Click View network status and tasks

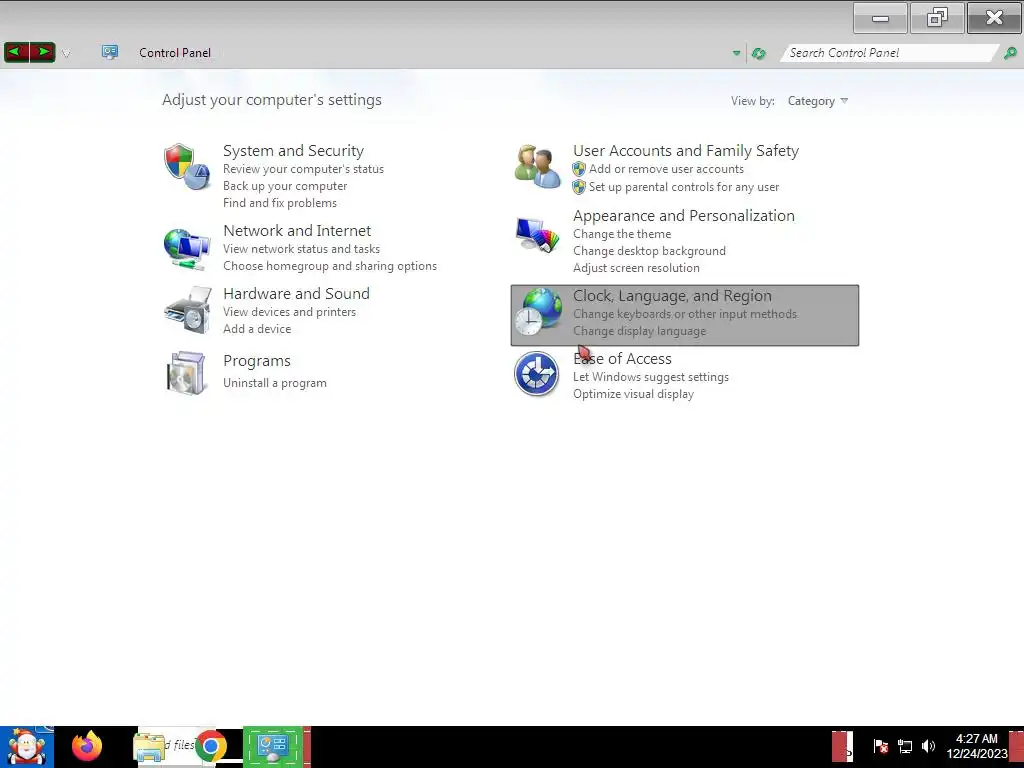[x=301, y=249]
